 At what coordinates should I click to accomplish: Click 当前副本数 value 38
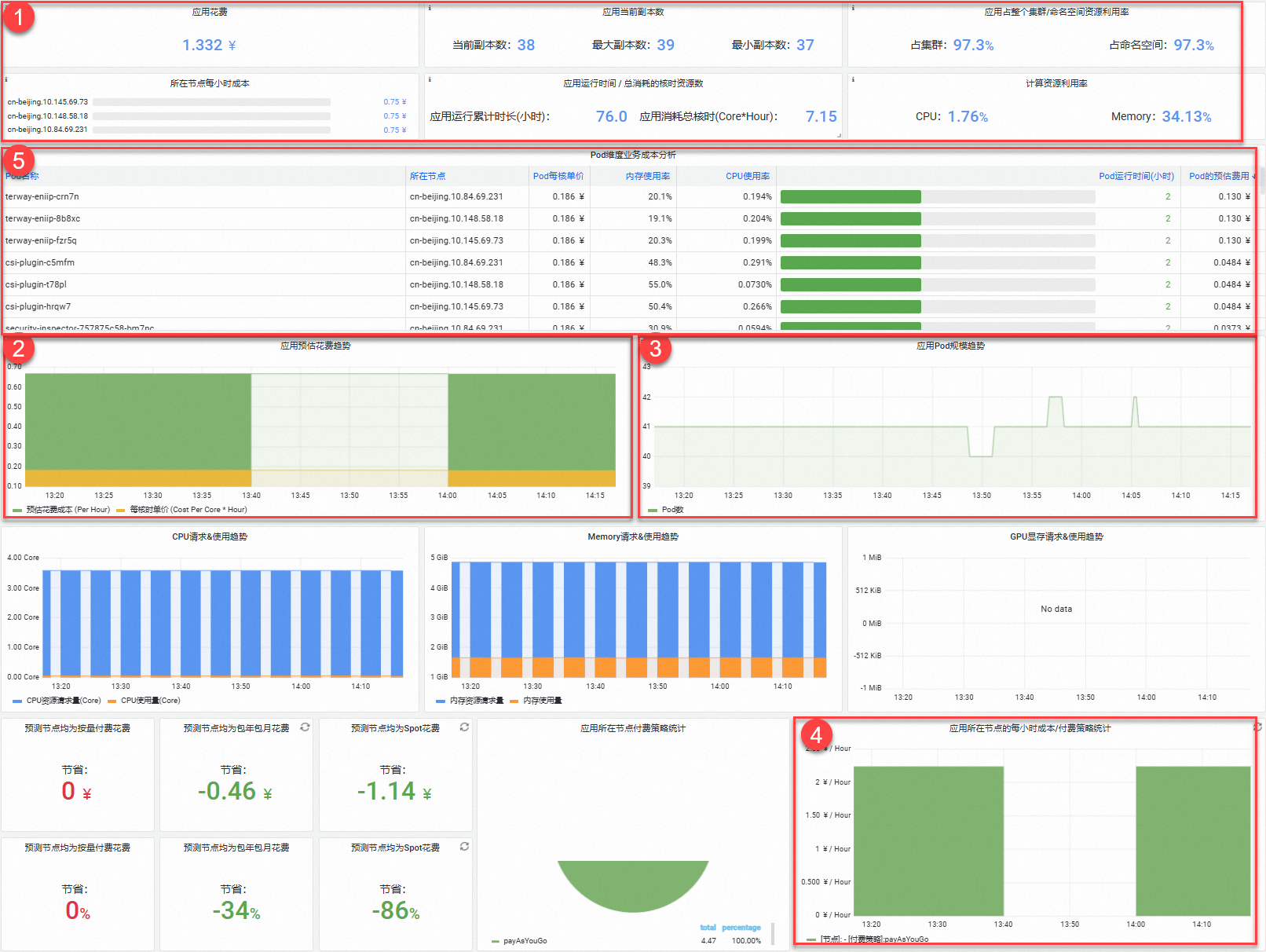[526, 46]
